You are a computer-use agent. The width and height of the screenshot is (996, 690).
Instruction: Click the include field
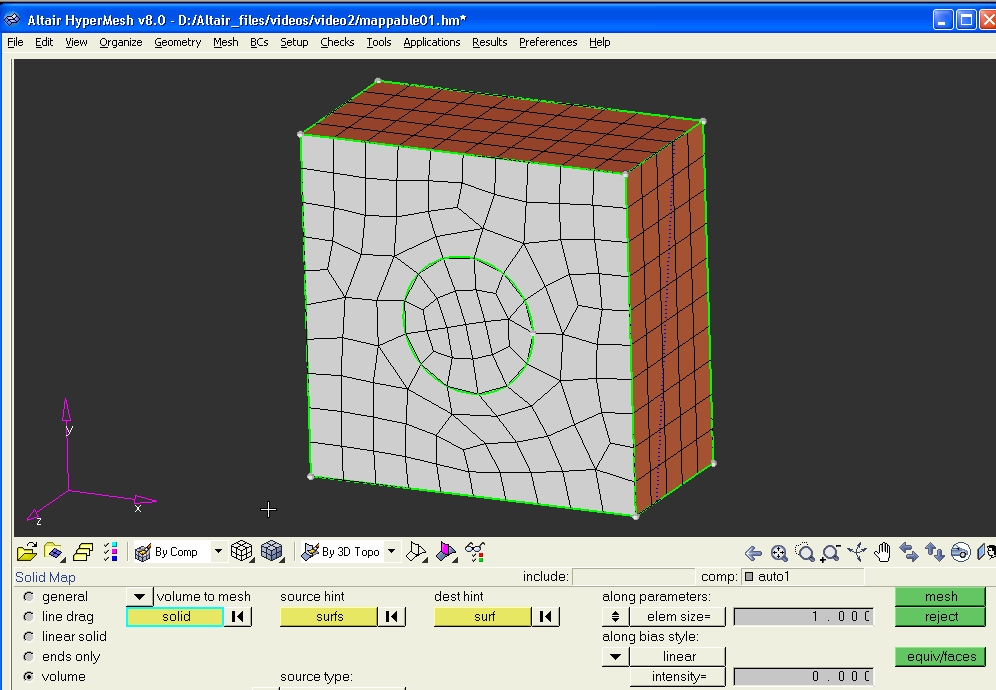[x=633, y=576]
